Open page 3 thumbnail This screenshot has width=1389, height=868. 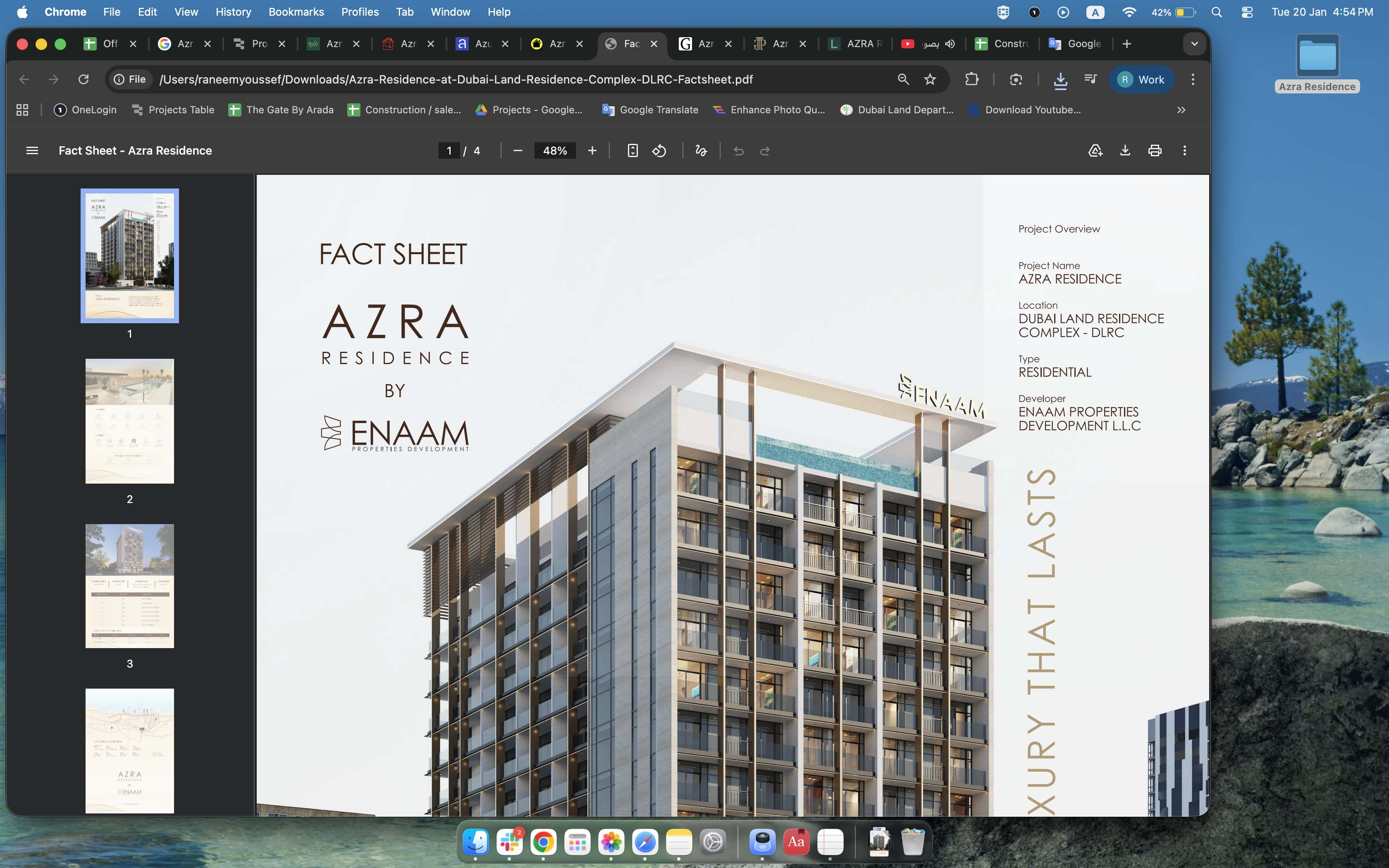[130, 586]
